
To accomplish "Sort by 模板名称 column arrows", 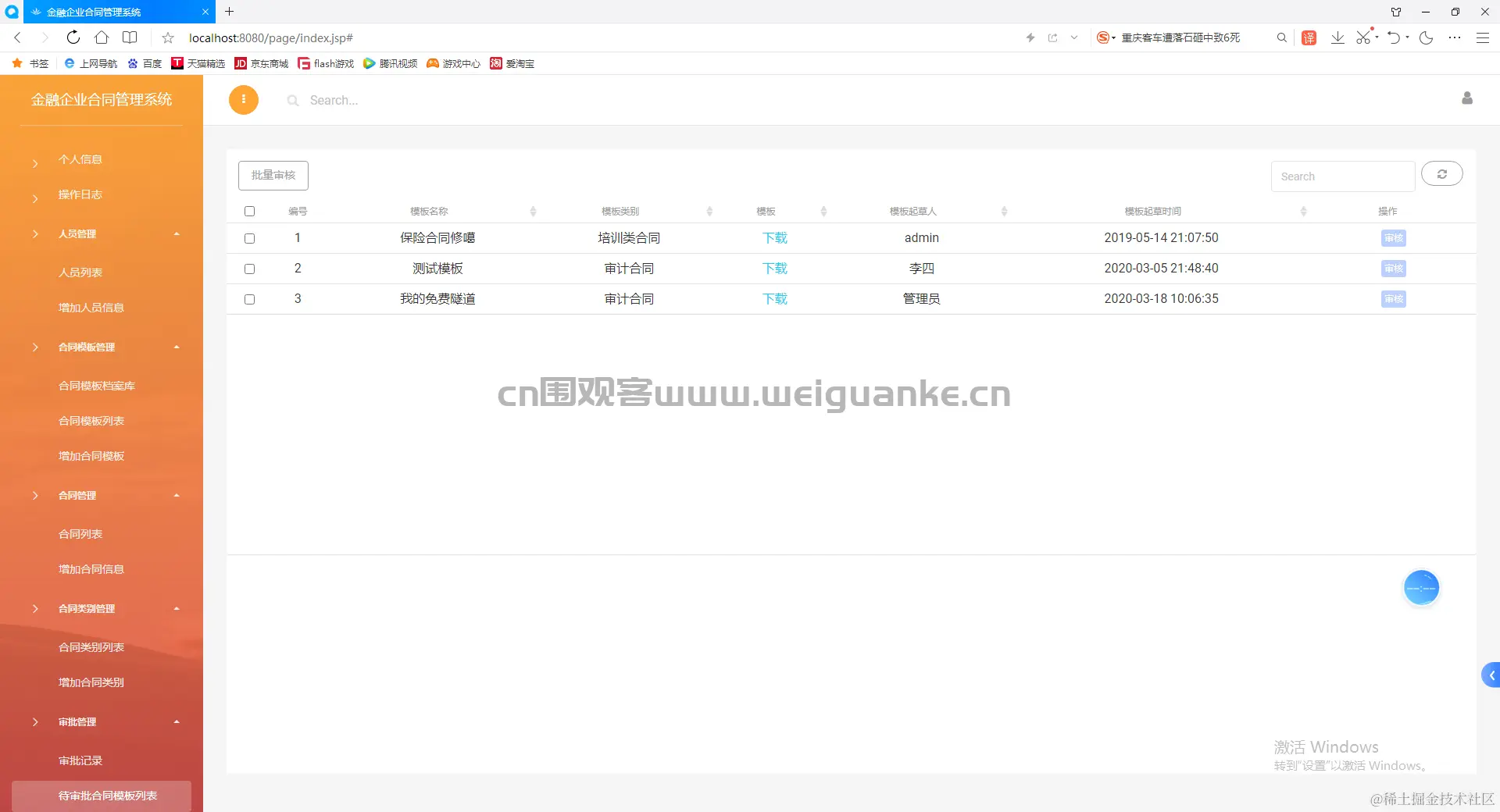I will point(533,211).
